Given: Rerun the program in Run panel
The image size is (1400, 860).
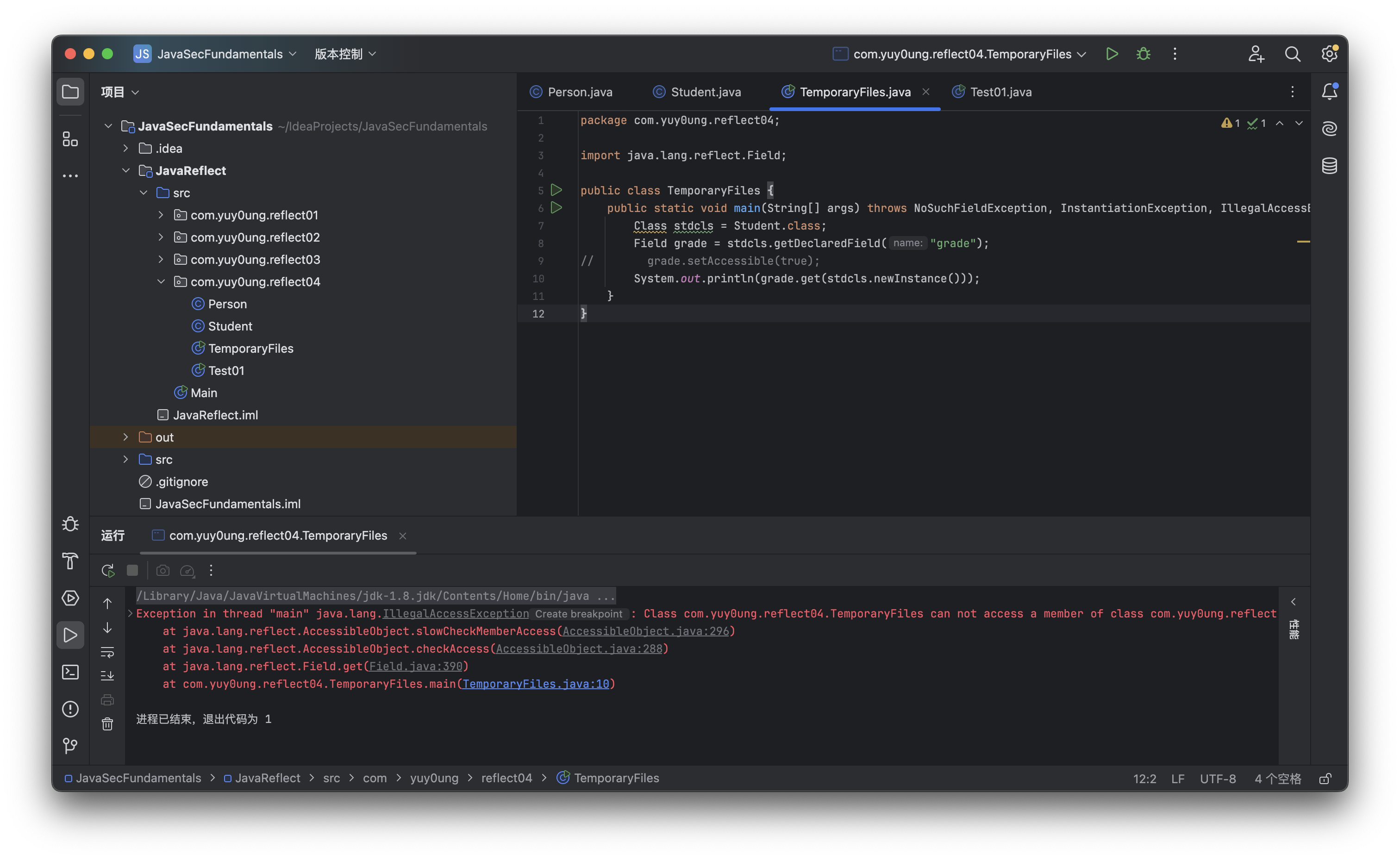Looking at the screenshot, I should pos(107,571).
